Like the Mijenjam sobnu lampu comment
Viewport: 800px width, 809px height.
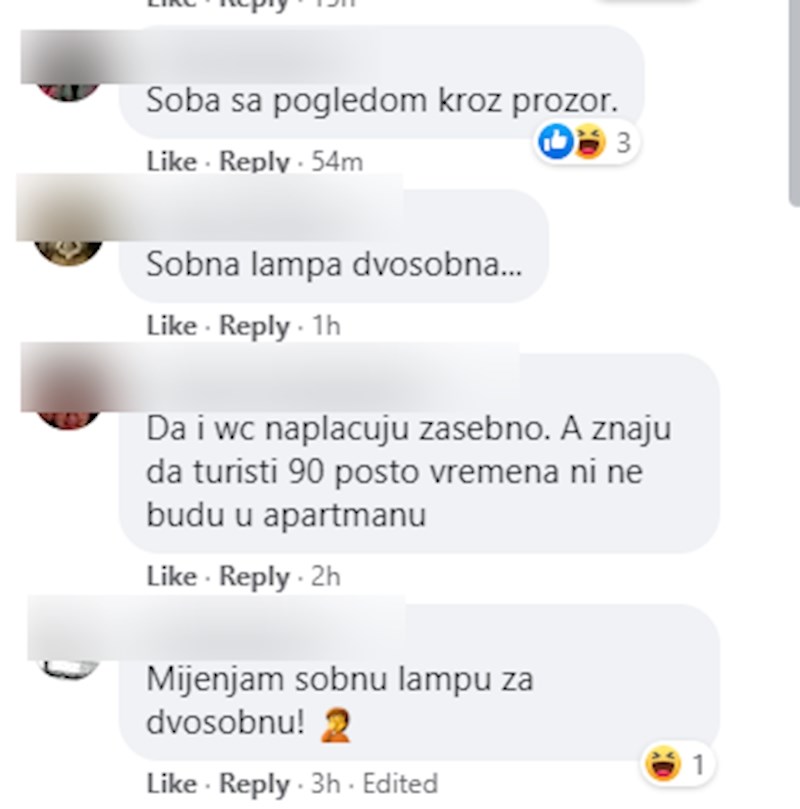[172, 784]
